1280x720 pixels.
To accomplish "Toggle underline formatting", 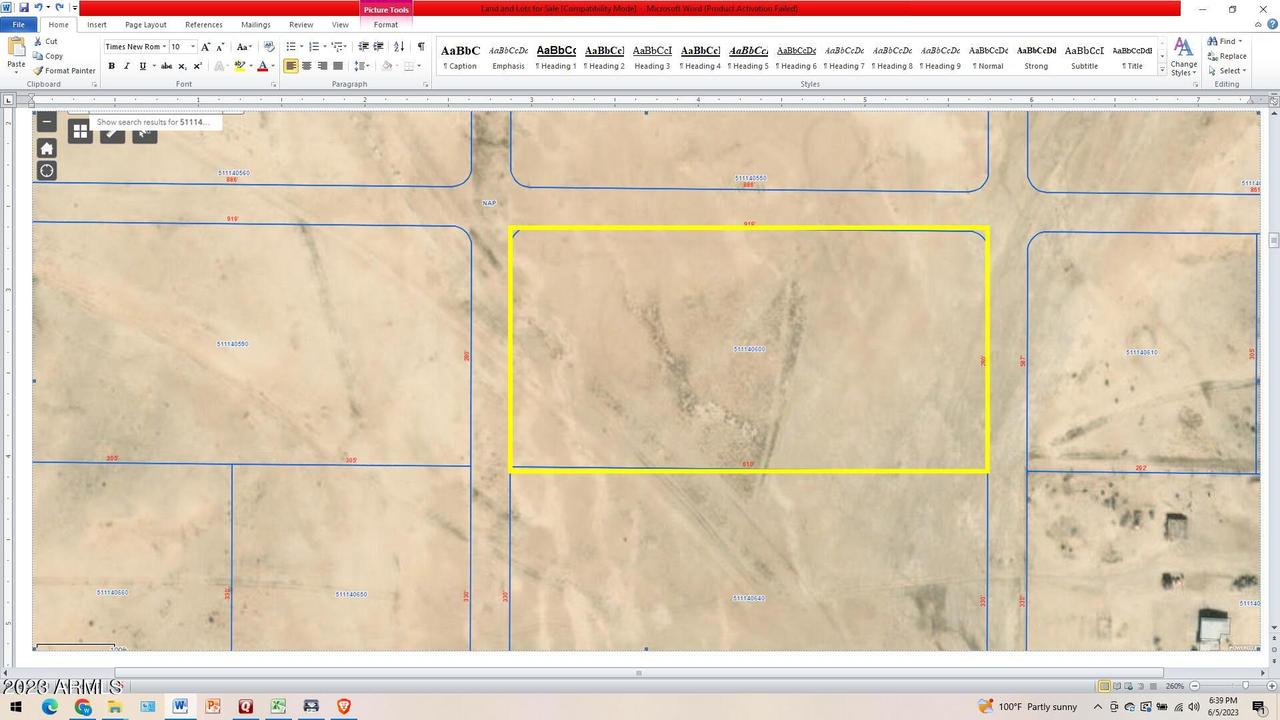I will 143,66.
